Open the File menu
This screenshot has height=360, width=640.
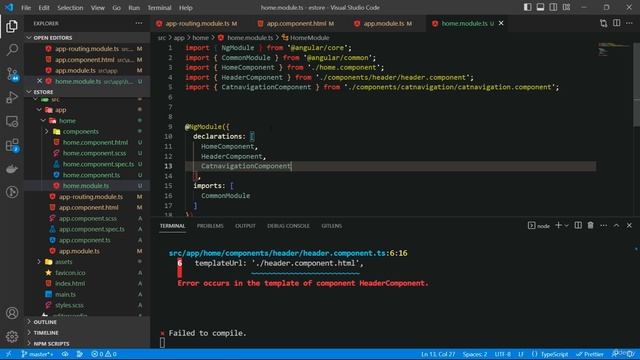tap(26, 7)
